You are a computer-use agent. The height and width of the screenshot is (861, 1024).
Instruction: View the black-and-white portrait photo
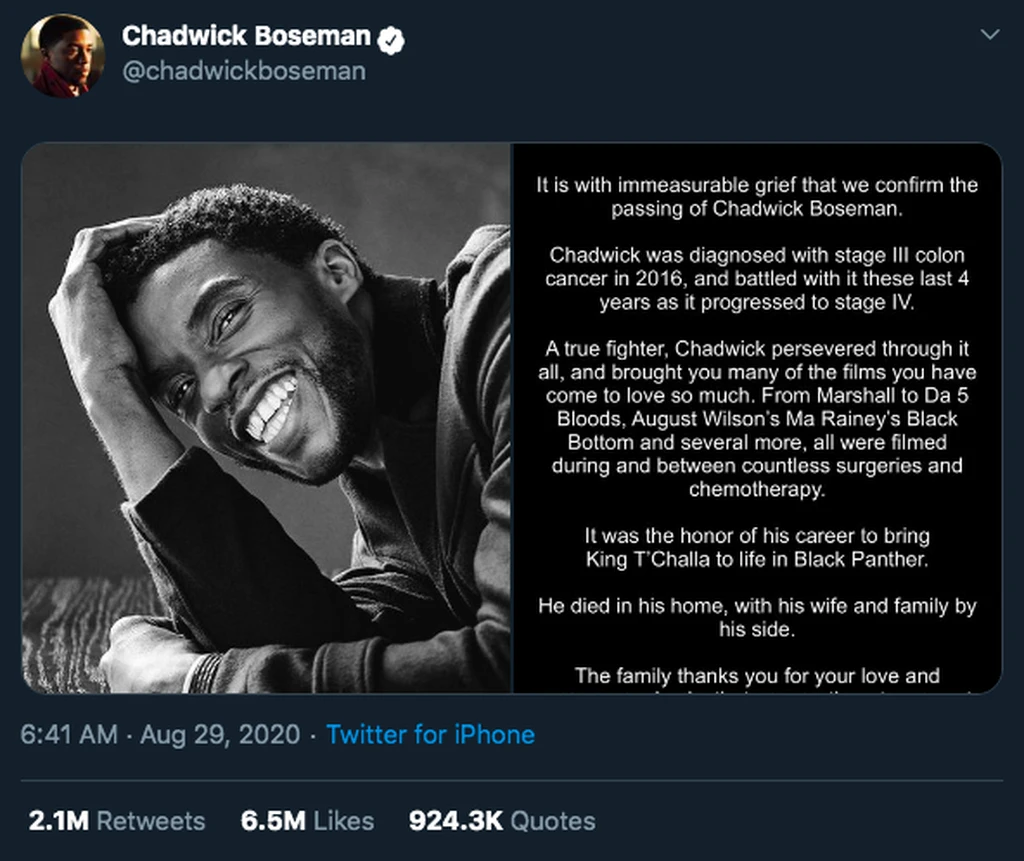click(x=266, y=418)
